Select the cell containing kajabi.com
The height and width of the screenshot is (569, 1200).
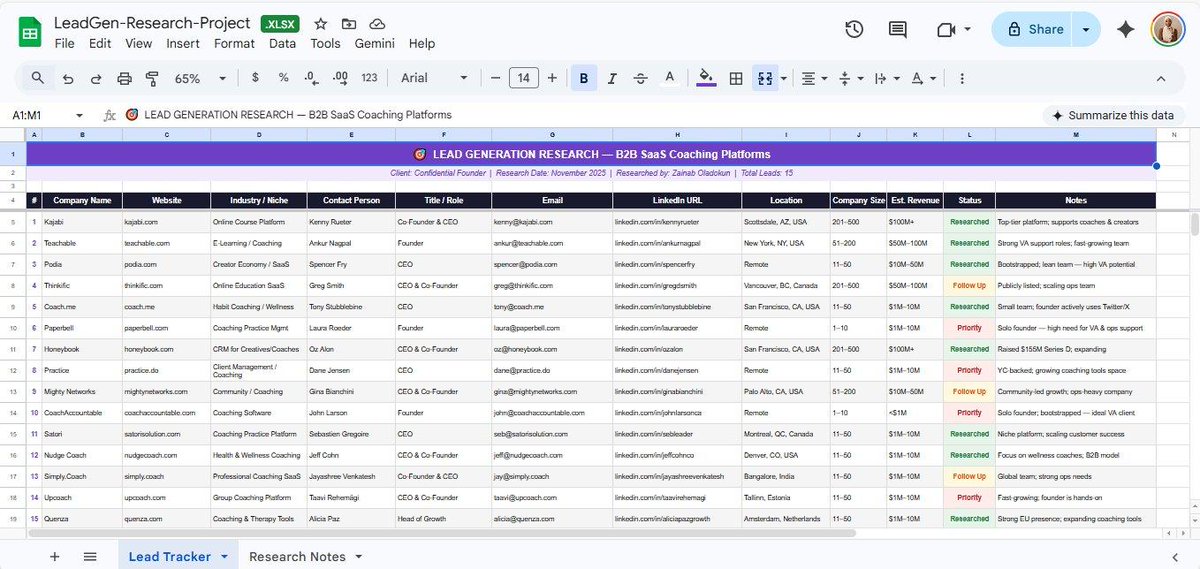point(167,222)
